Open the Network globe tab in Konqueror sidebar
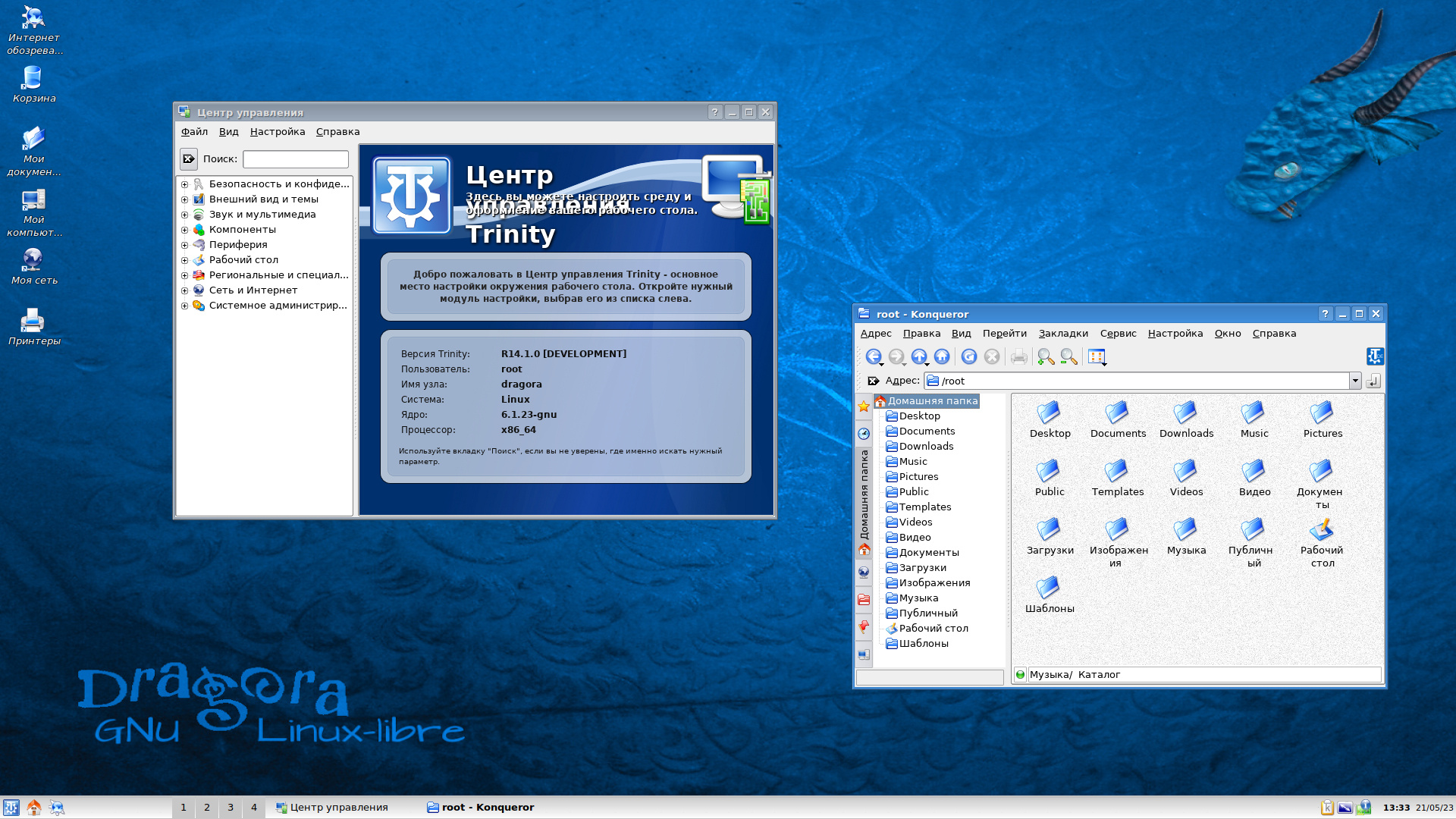Viewport: 1456px width, 819px height. [x=864, y=573]
